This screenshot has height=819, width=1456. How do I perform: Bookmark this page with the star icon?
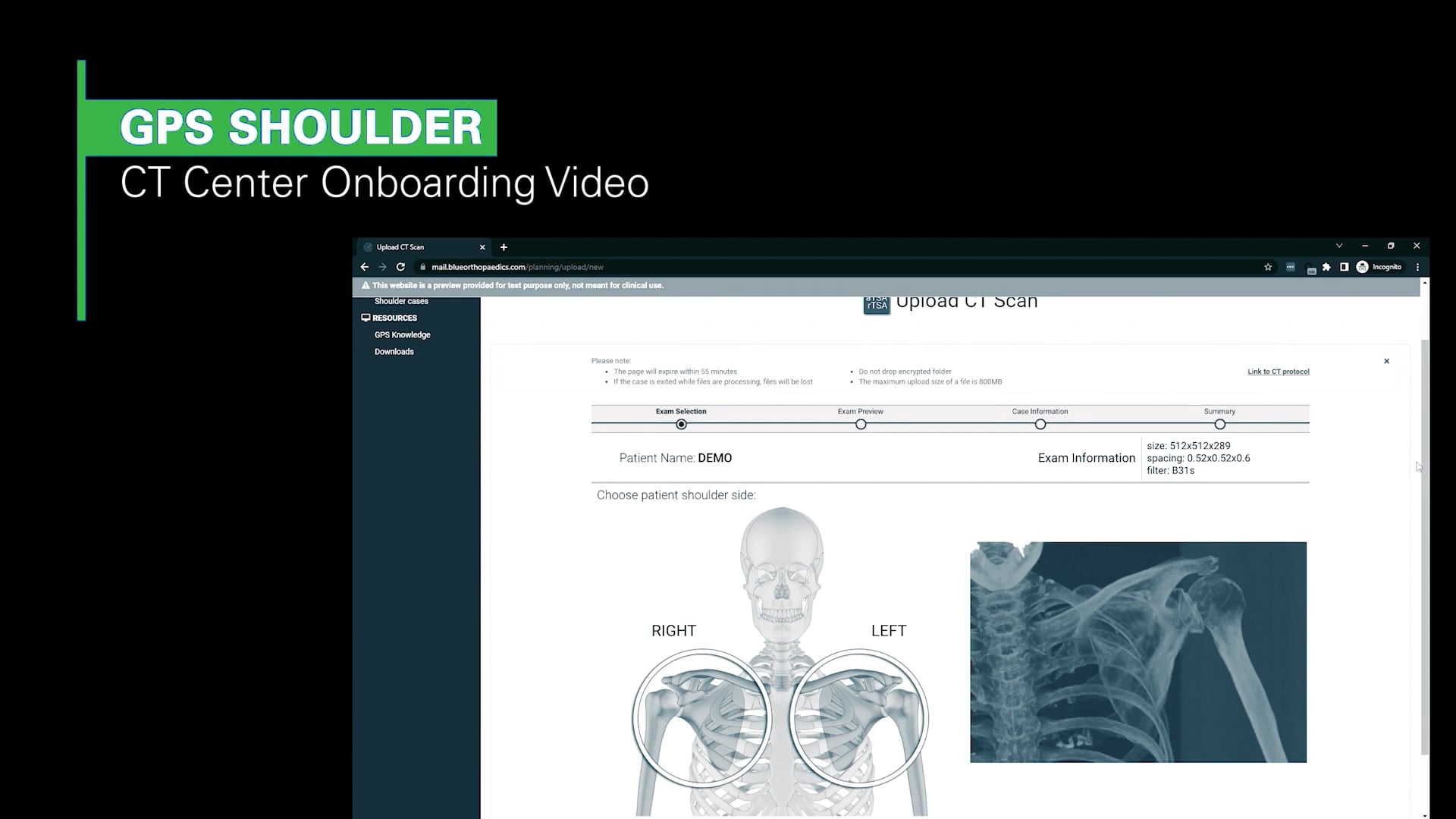point(1268,267)
